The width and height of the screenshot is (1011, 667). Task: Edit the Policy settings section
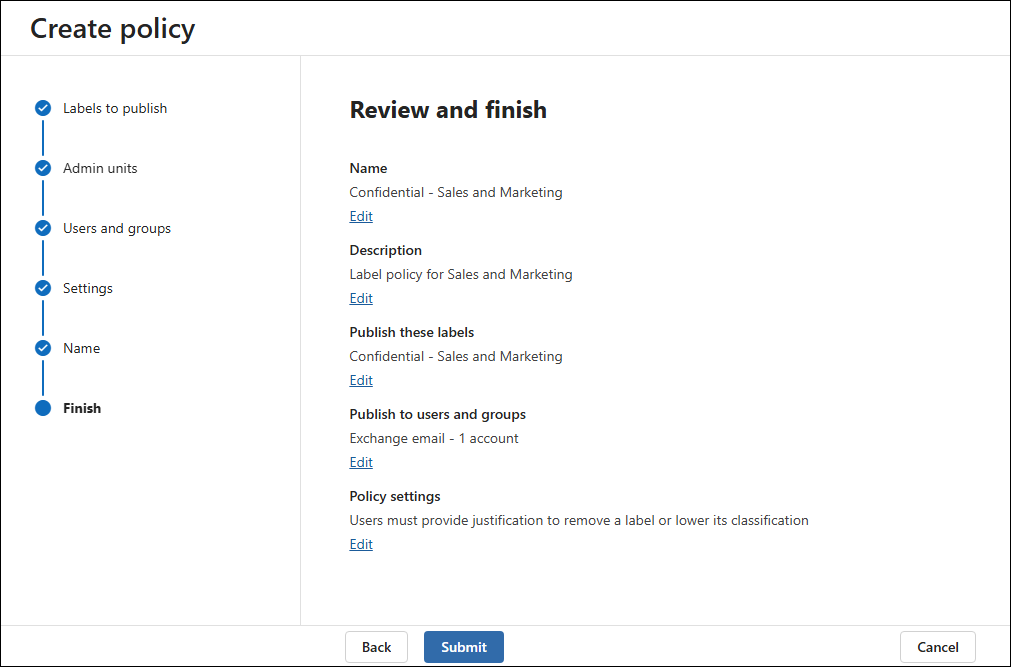(361, 544)
